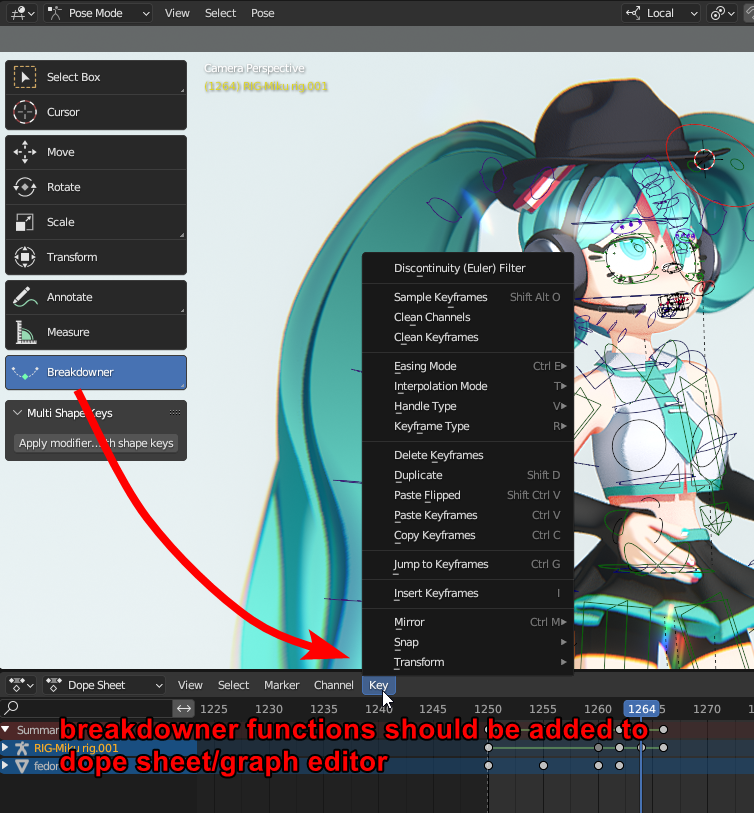Click the search magnifier icon
This screenshot has height=813, width=754.
click(x=11, y=707)
